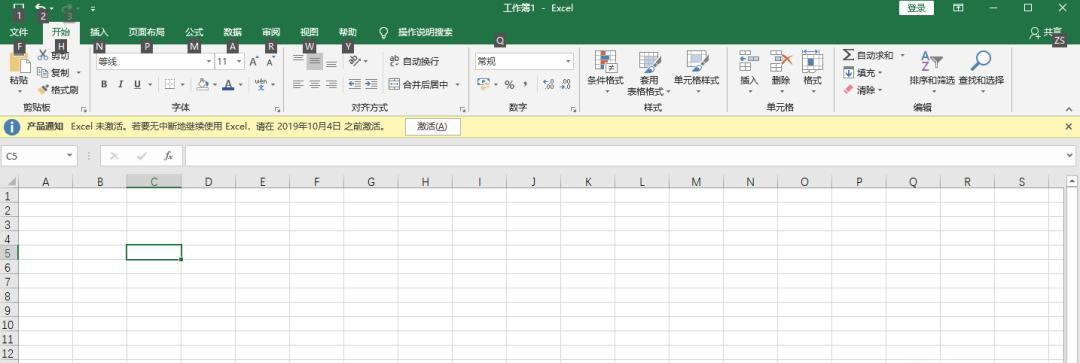The height and width of the screenshot is (363, 1080).
Task: Expand the Clear (清除) dropdown
Action: coord(880,90)
